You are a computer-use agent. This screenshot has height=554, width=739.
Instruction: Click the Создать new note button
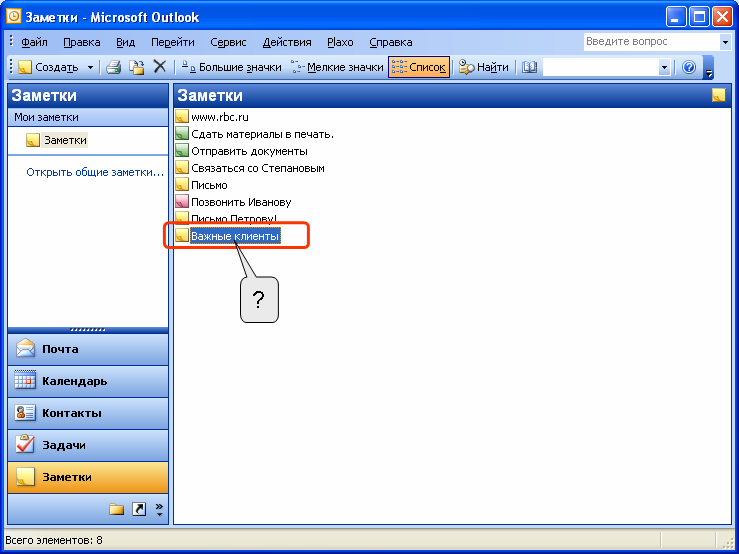point(49,67)
